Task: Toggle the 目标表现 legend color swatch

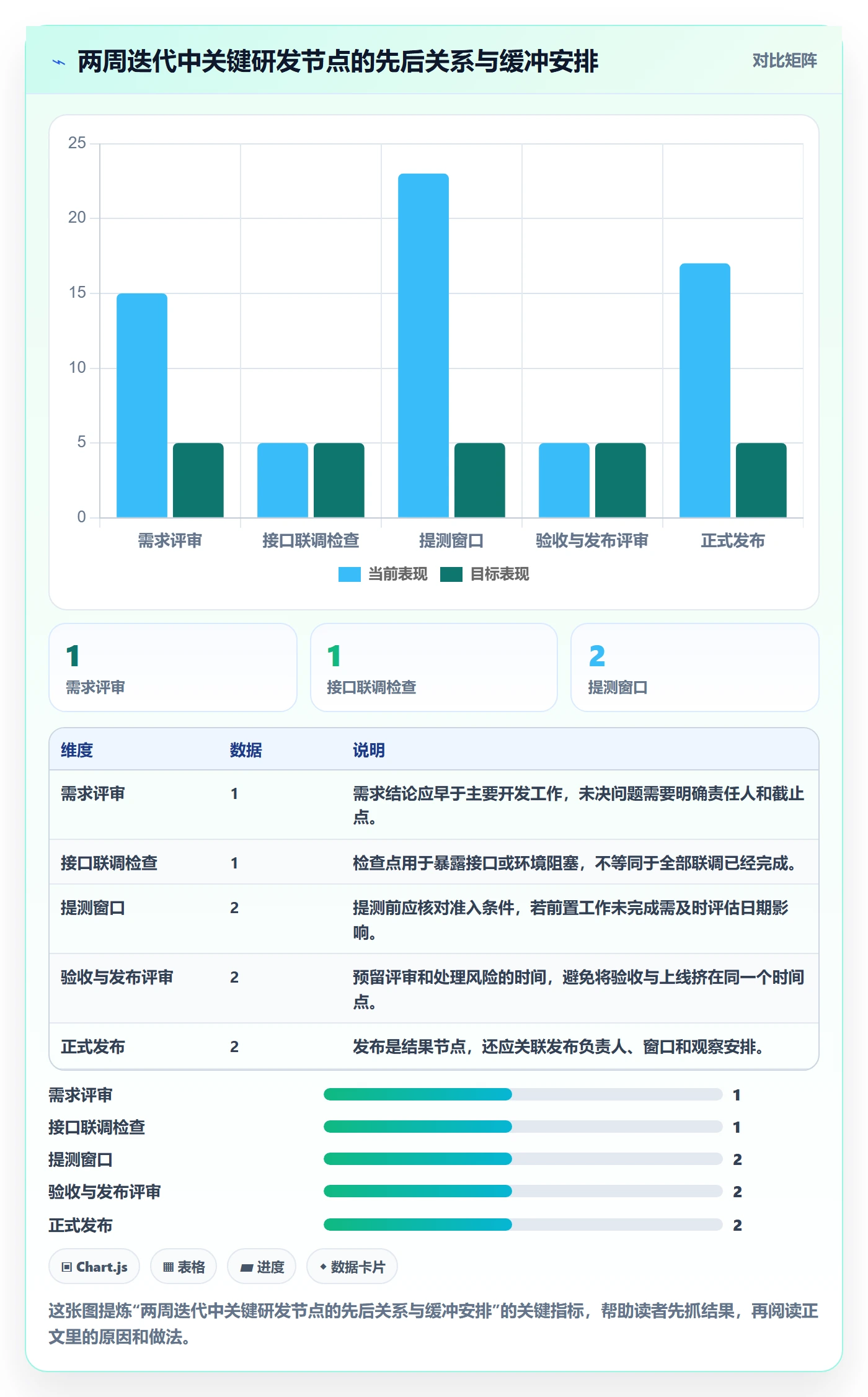Action: (x=451, y=574)
